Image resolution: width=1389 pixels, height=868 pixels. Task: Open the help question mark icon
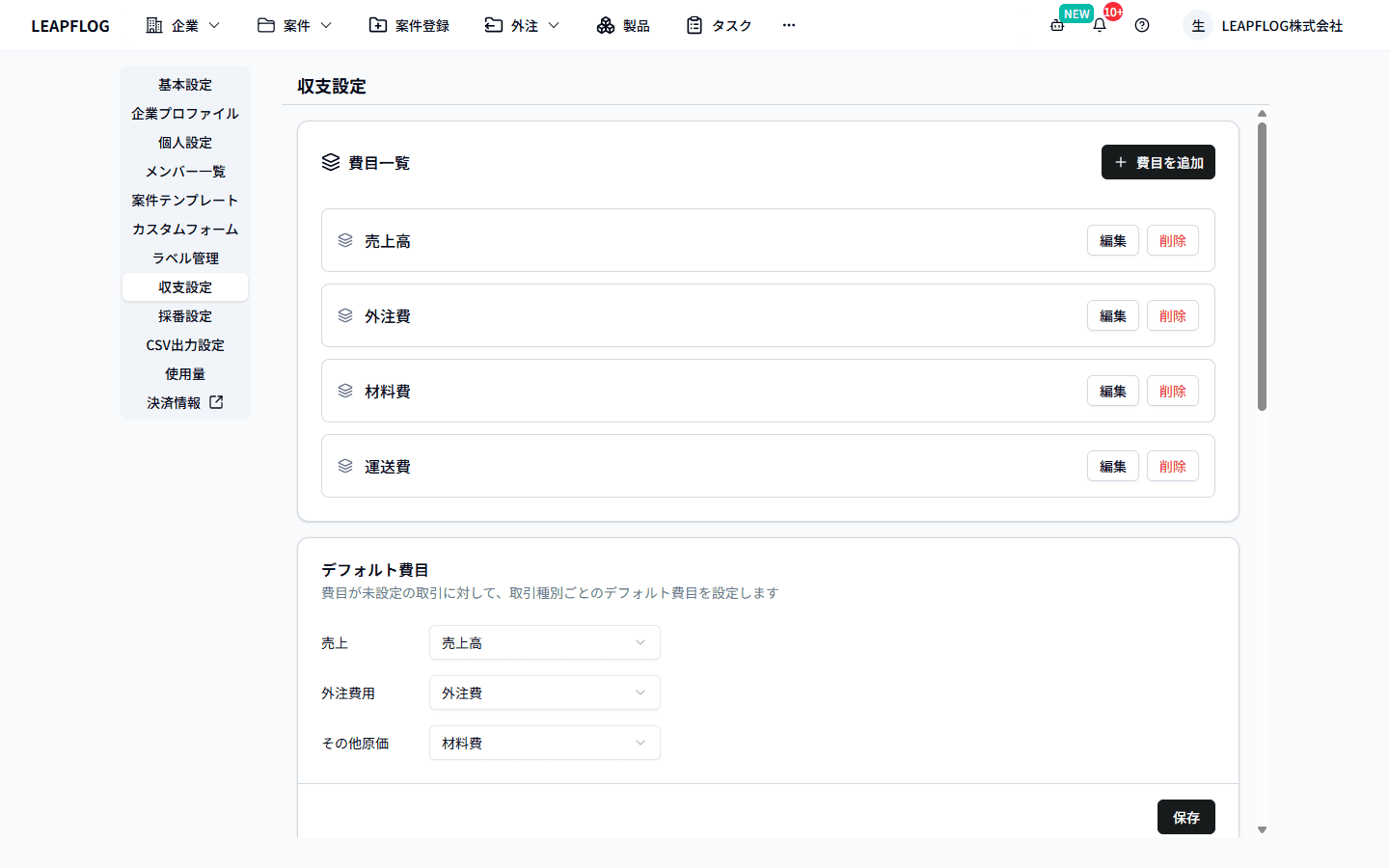coord(1142,26)
